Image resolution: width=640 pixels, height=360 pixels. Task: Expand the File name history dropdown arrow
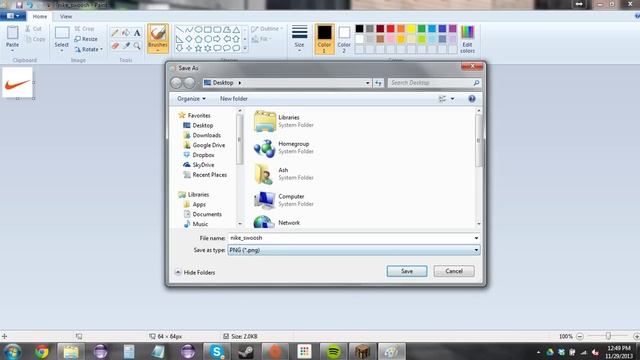pyautogui.click(x=476, y=238)
